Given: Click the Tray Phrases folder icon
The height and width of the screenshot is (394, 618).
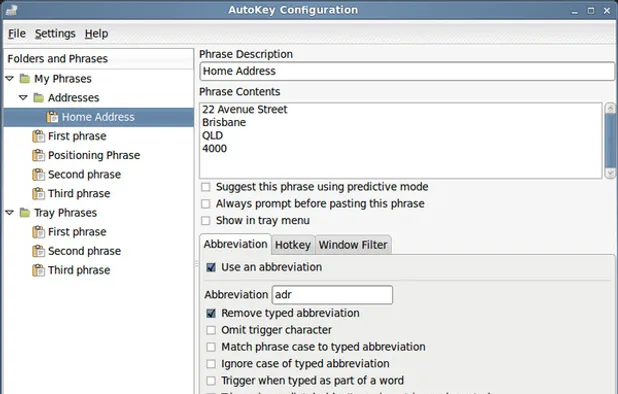Looking at the screenshot, I should click(x=25, y=213).
